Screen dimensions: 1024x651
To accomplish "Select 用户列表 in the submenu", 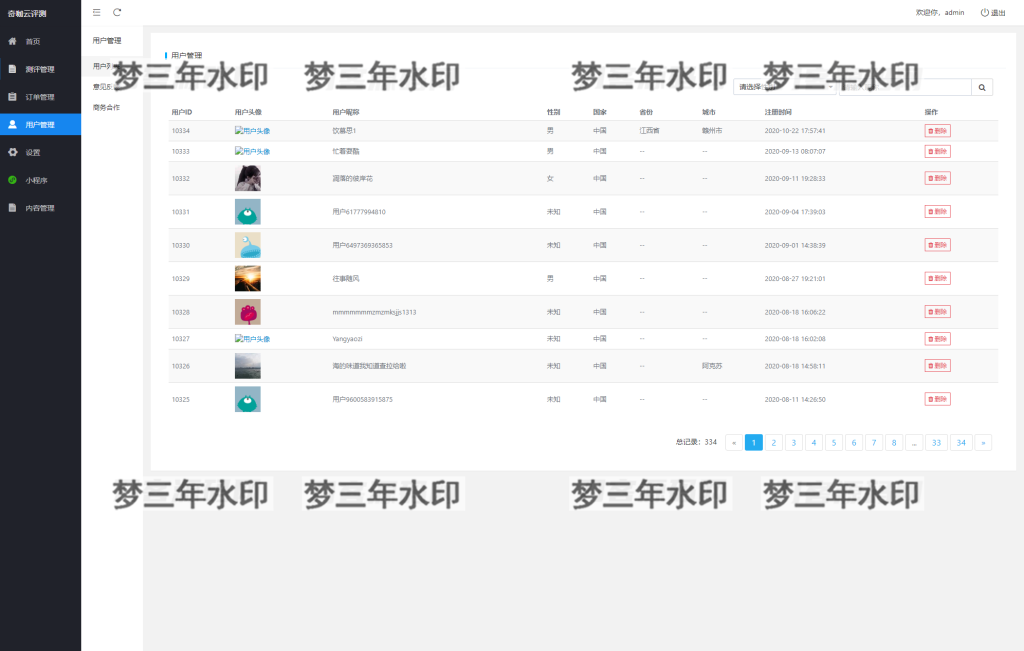I will (106, 66).
